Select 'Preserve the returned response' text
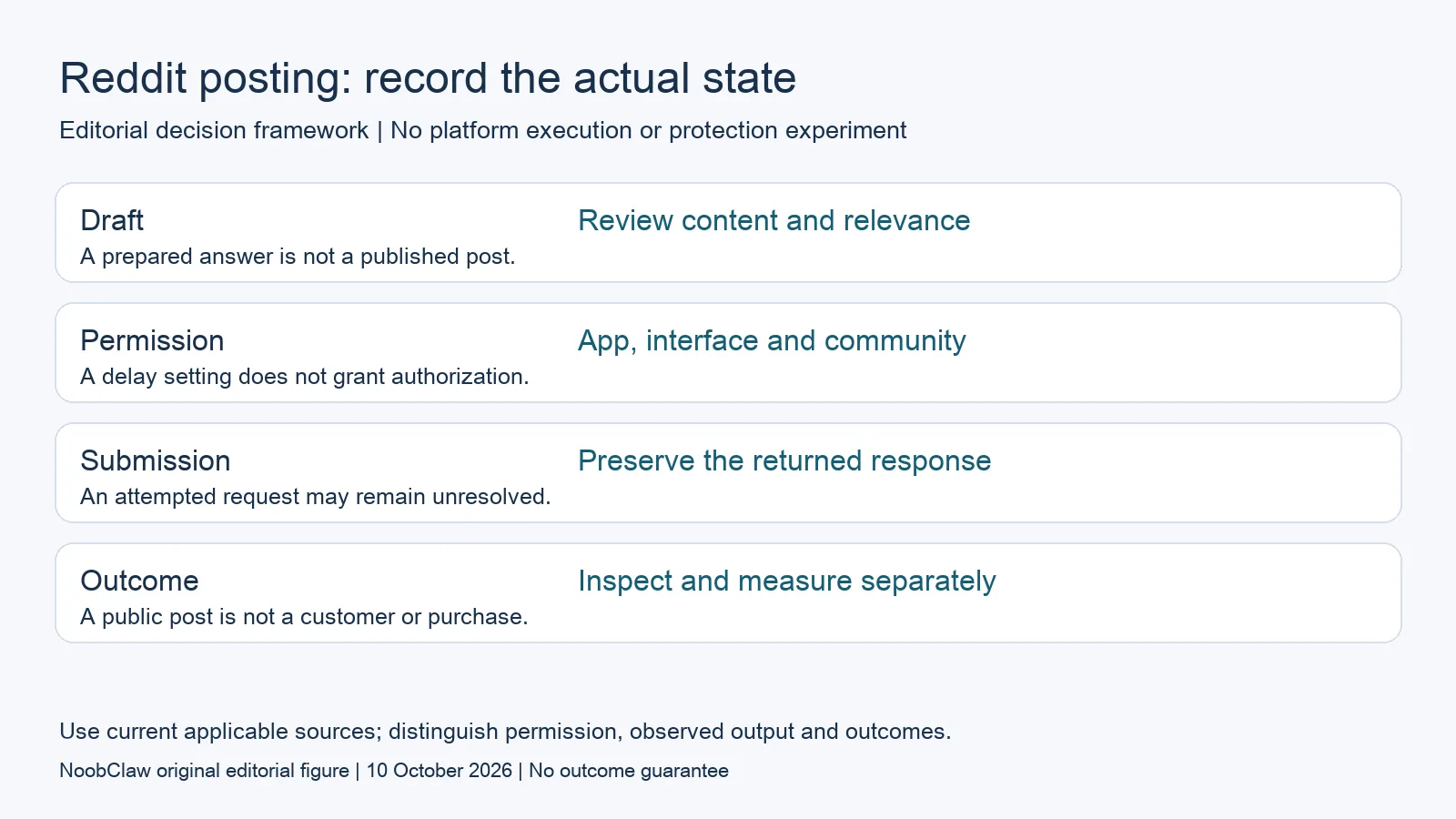The width and height of the screenshot is (1456, 819). coord(784,460)
